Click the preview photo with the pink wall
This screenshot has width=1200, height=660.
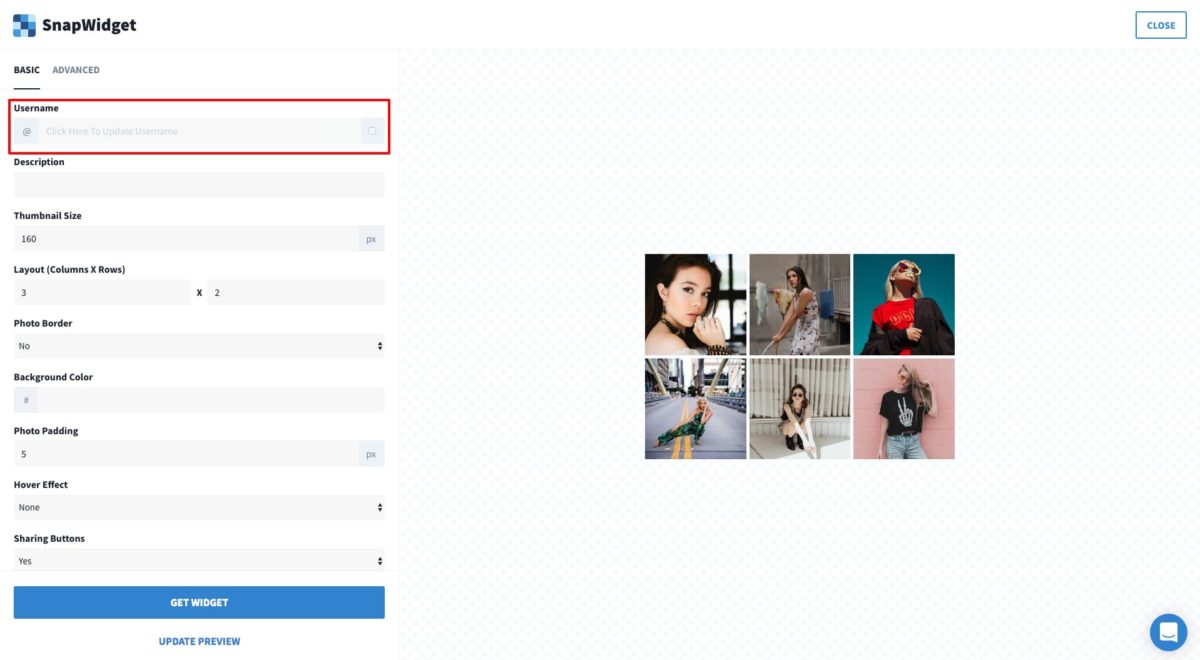pos(904,409)
